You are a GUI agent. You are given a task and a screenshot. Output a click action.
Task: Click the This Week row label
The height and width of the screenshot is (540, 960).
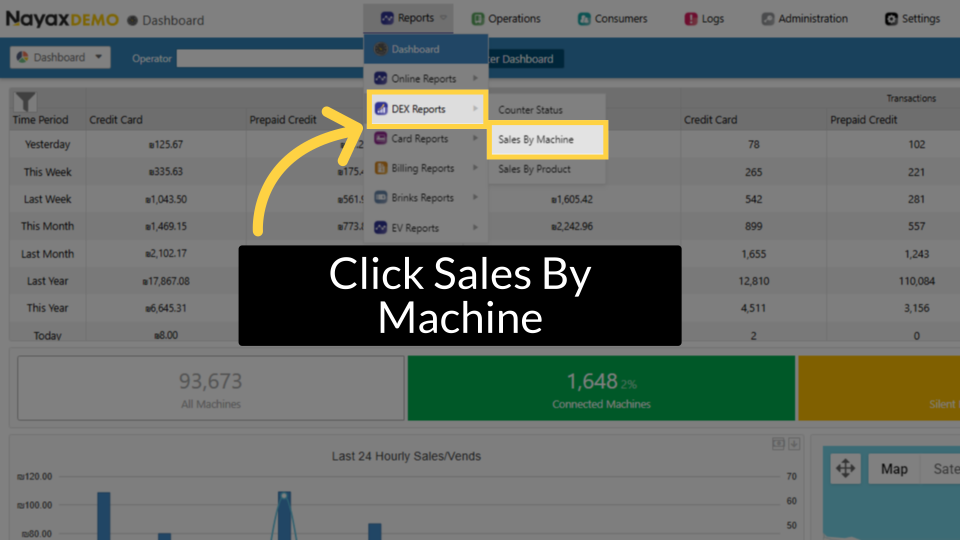click(x=47, y=172)
